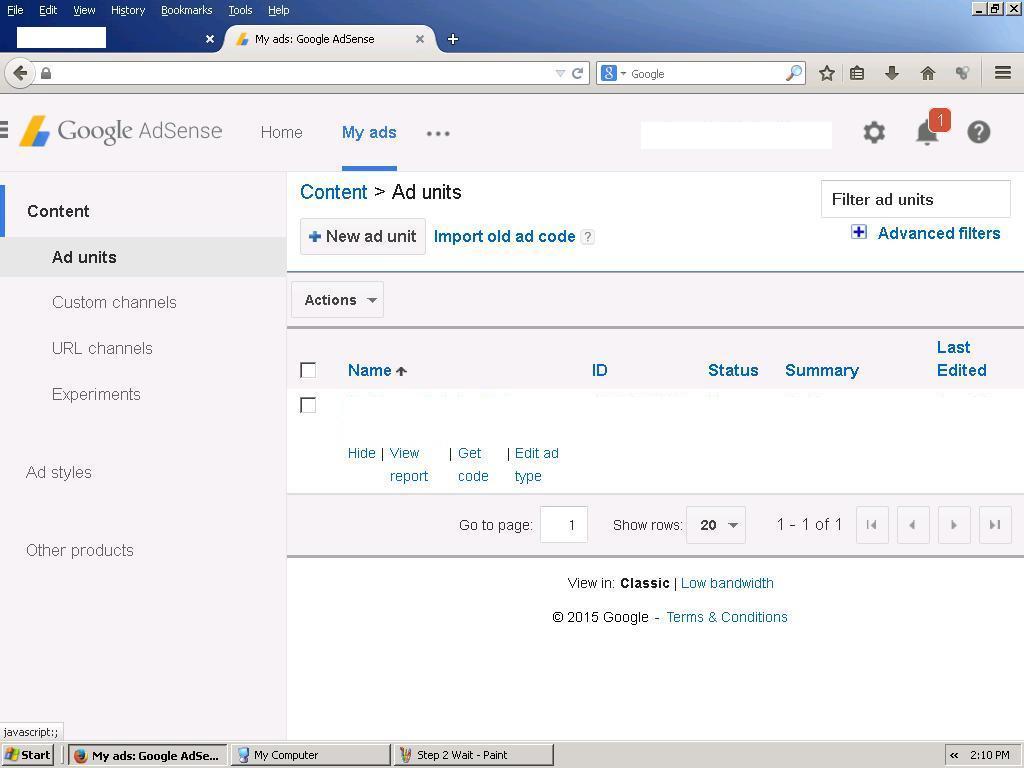Click the browser address bar
The height and width of the screenshot is (768, 1024).
point(300,73)
